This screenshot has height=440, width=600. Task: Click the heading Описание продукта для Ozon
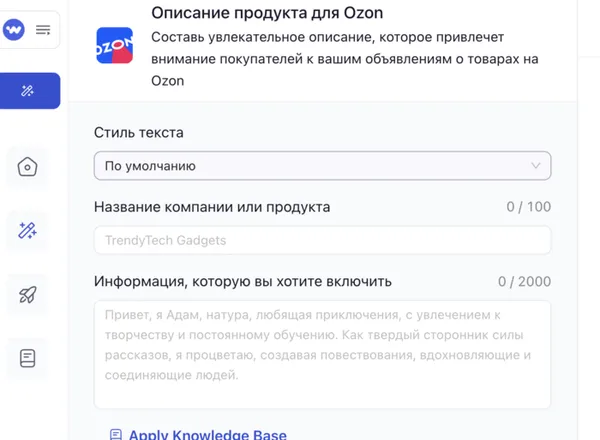pyautogui.click(x=267, y=14)
